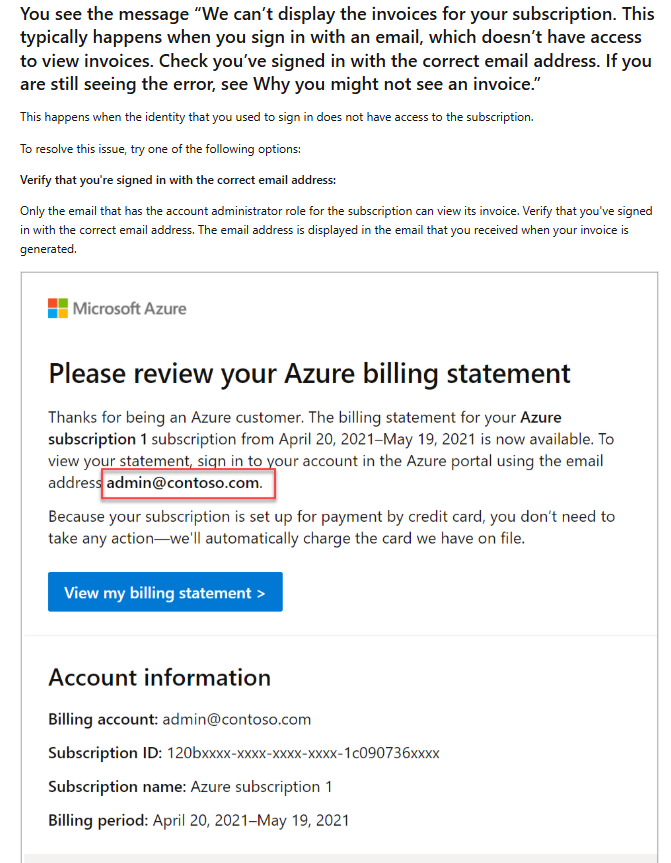Click the Billing account label

click(x=103, y=719)
